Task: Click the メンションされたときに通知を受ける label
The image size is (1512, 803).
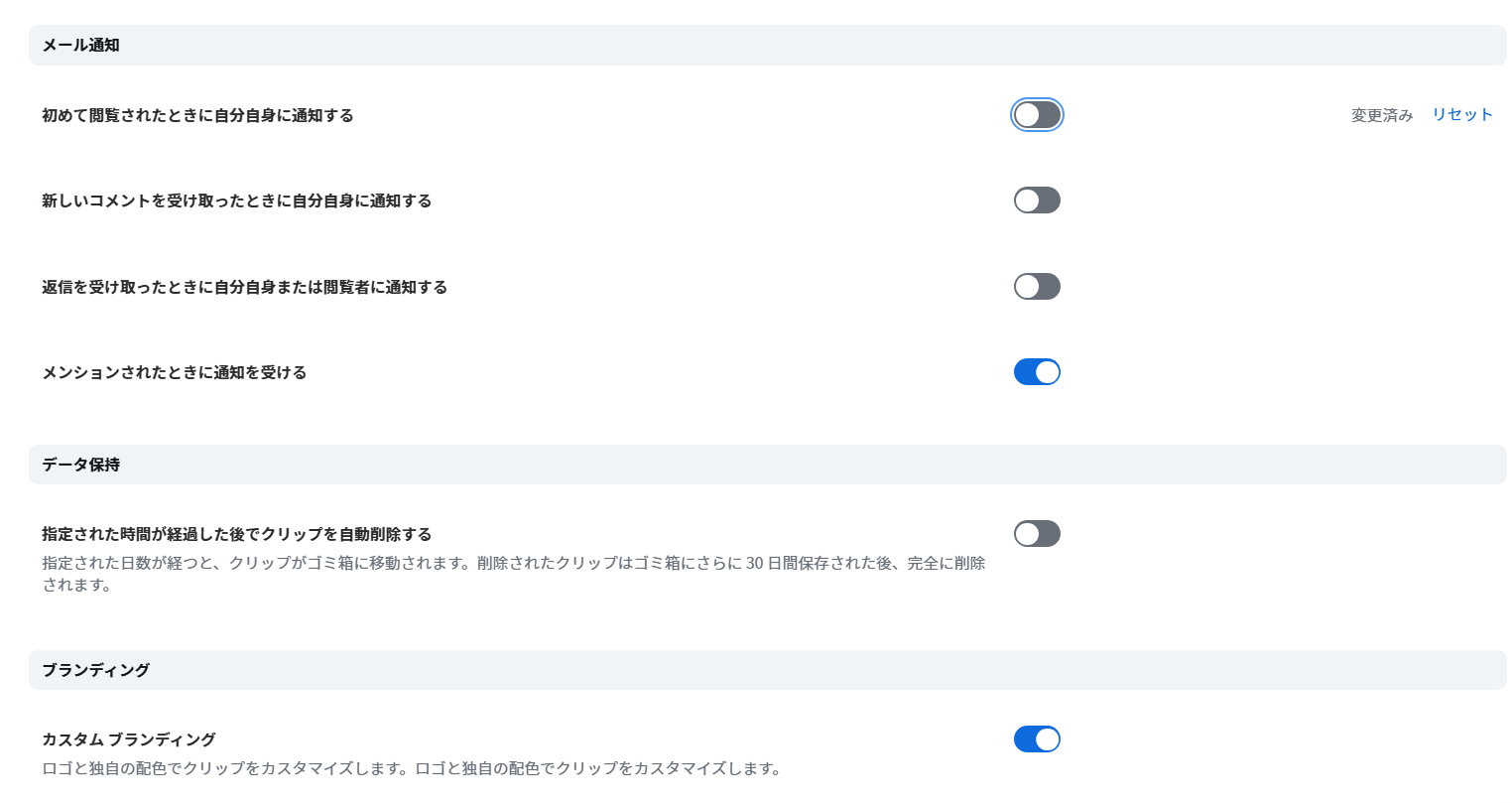Action: 174,373
